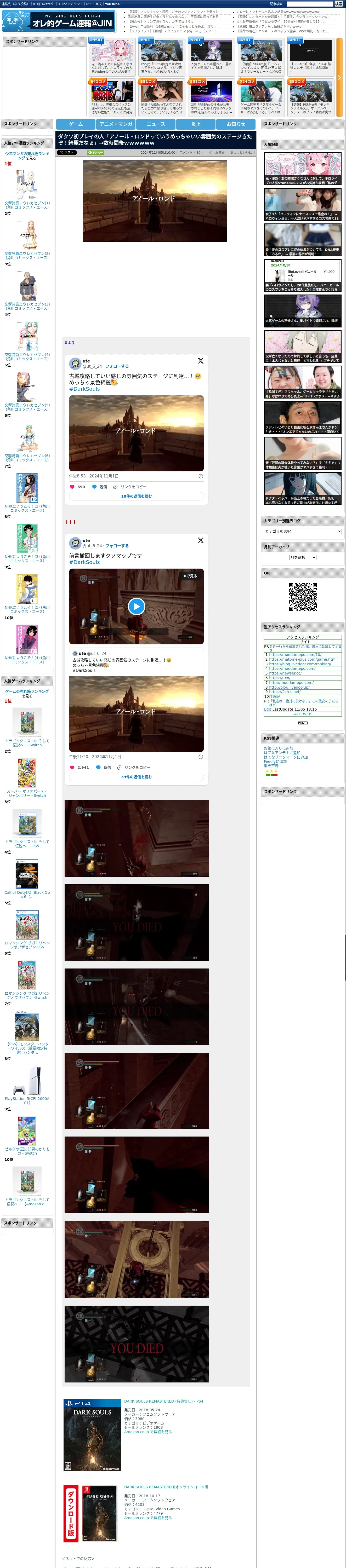The image size is (346, 1568).
Task: Click the X ポスト share button
Action: click(x=67, y=153)
